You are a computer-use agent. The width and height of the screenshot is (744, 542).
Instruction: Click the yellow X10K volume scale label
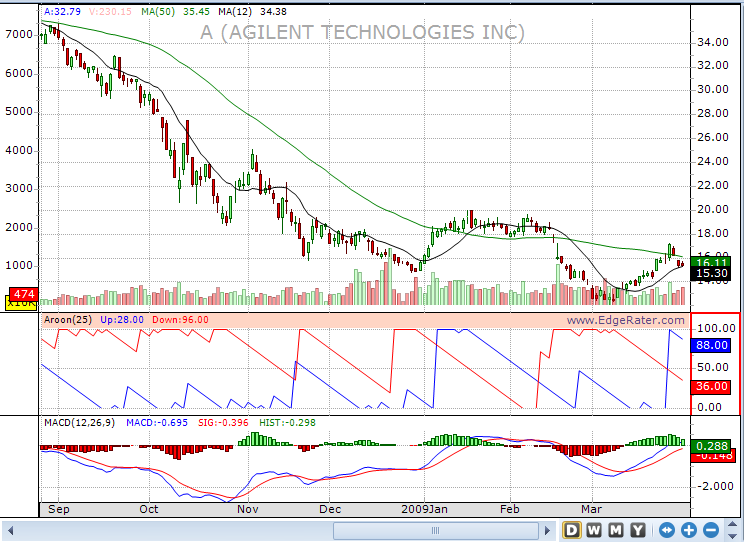(21, 303)
